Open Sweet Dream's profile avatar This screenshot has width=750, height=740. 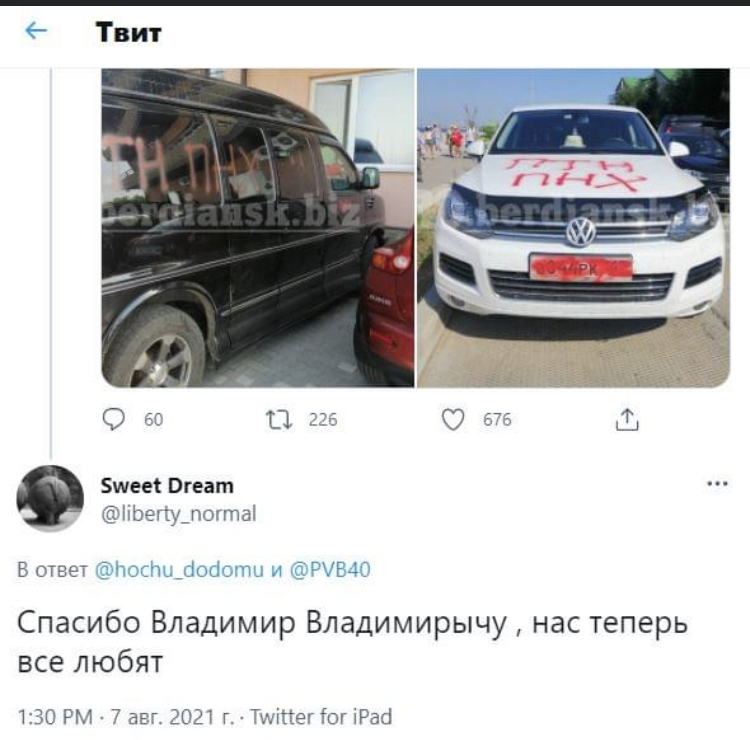tap(50, 498)
